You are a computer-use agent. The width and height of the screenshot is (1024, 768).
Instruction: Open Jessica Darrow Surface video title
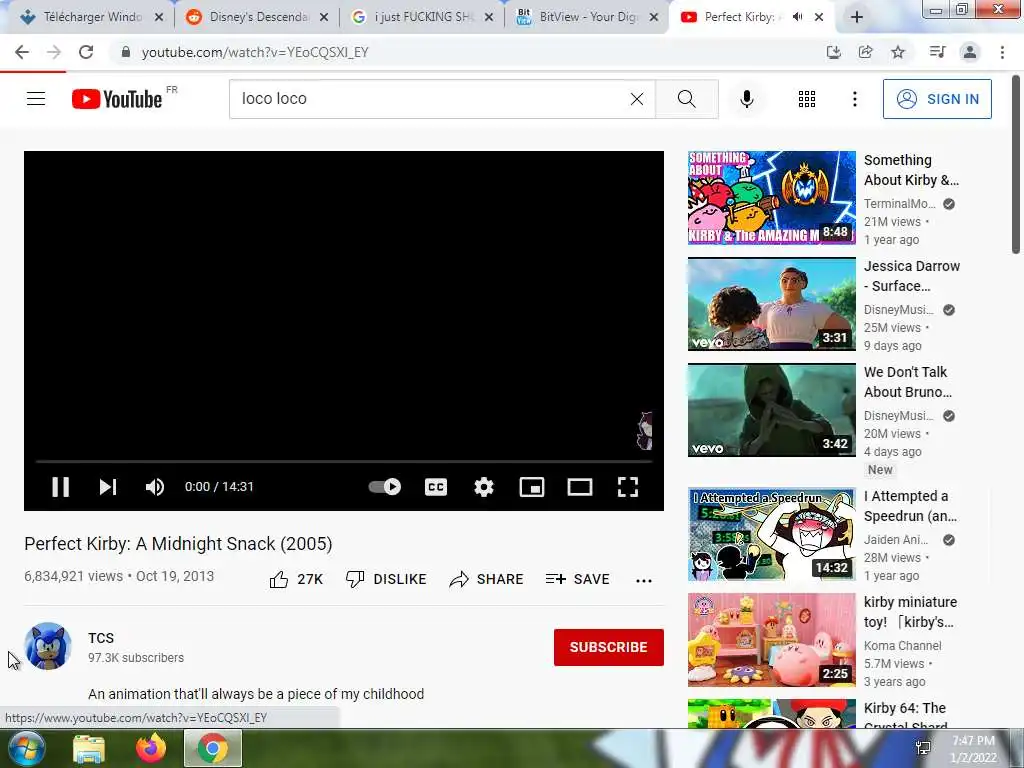tap(912, 276)
